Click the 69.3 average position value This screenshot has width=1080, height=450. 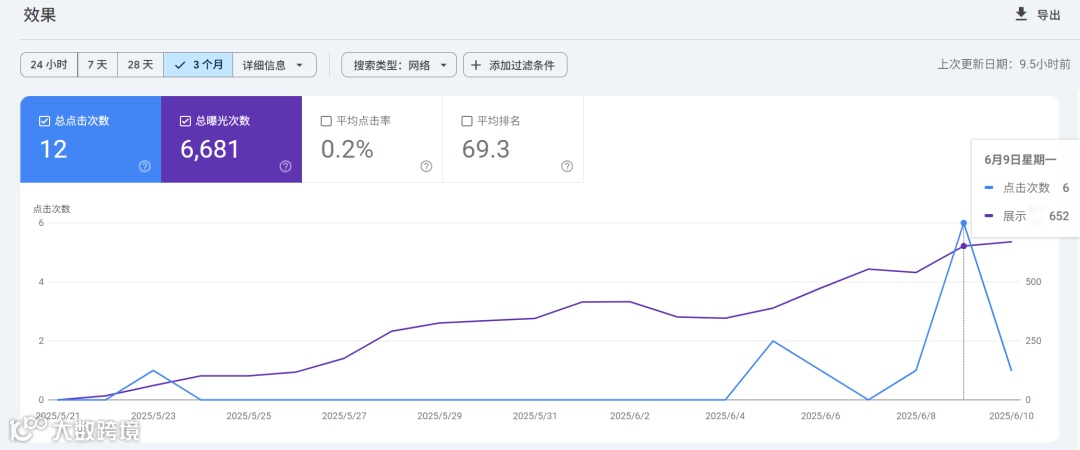[x=486, y=150]
